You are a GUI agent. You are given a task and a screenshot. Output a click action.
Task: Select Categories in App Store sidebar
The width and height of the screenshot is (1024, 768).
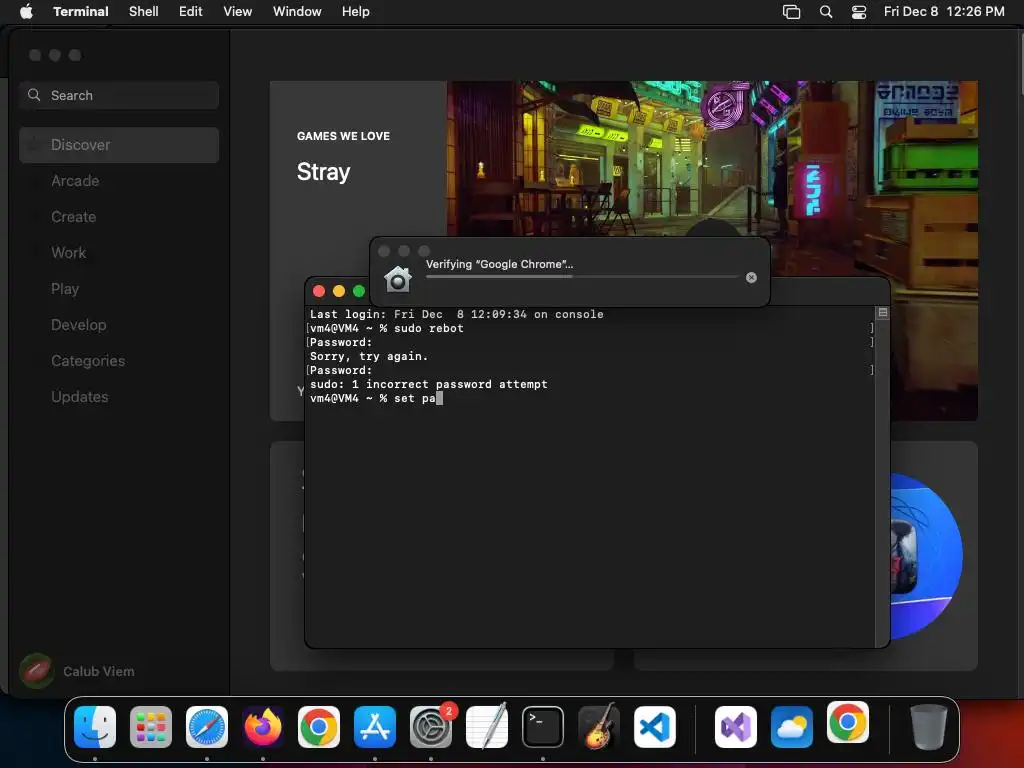pos(119,360)
